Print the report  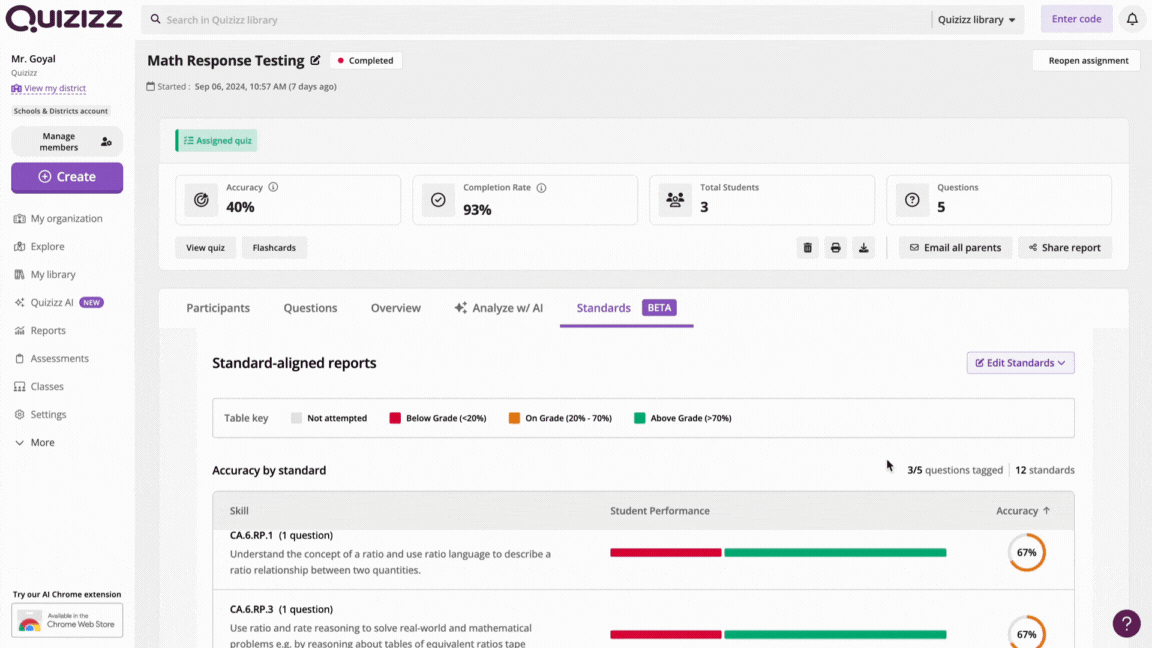click(x=835, y=248)
